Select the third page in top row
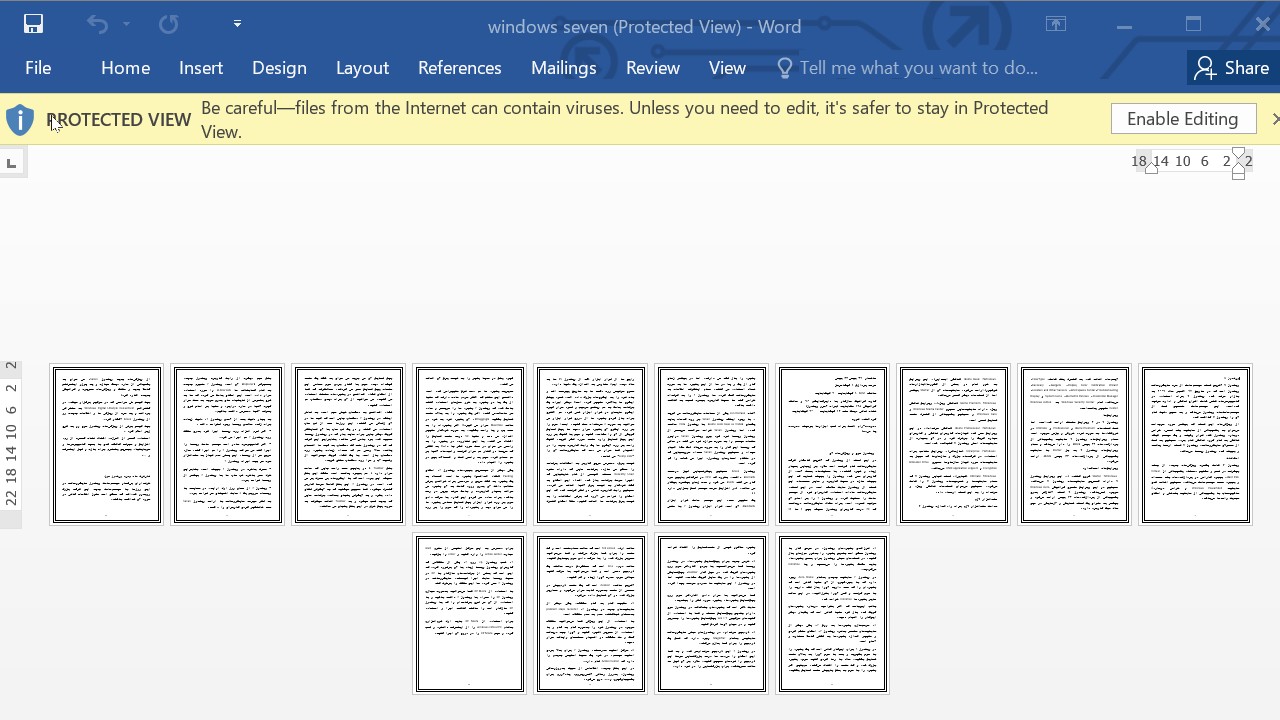1280x720 pixels. (349, 445)
